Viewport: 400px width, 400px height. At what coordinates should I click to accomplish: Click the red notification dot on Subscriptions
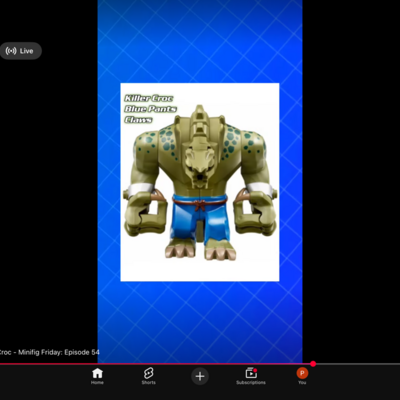(255, 370)
